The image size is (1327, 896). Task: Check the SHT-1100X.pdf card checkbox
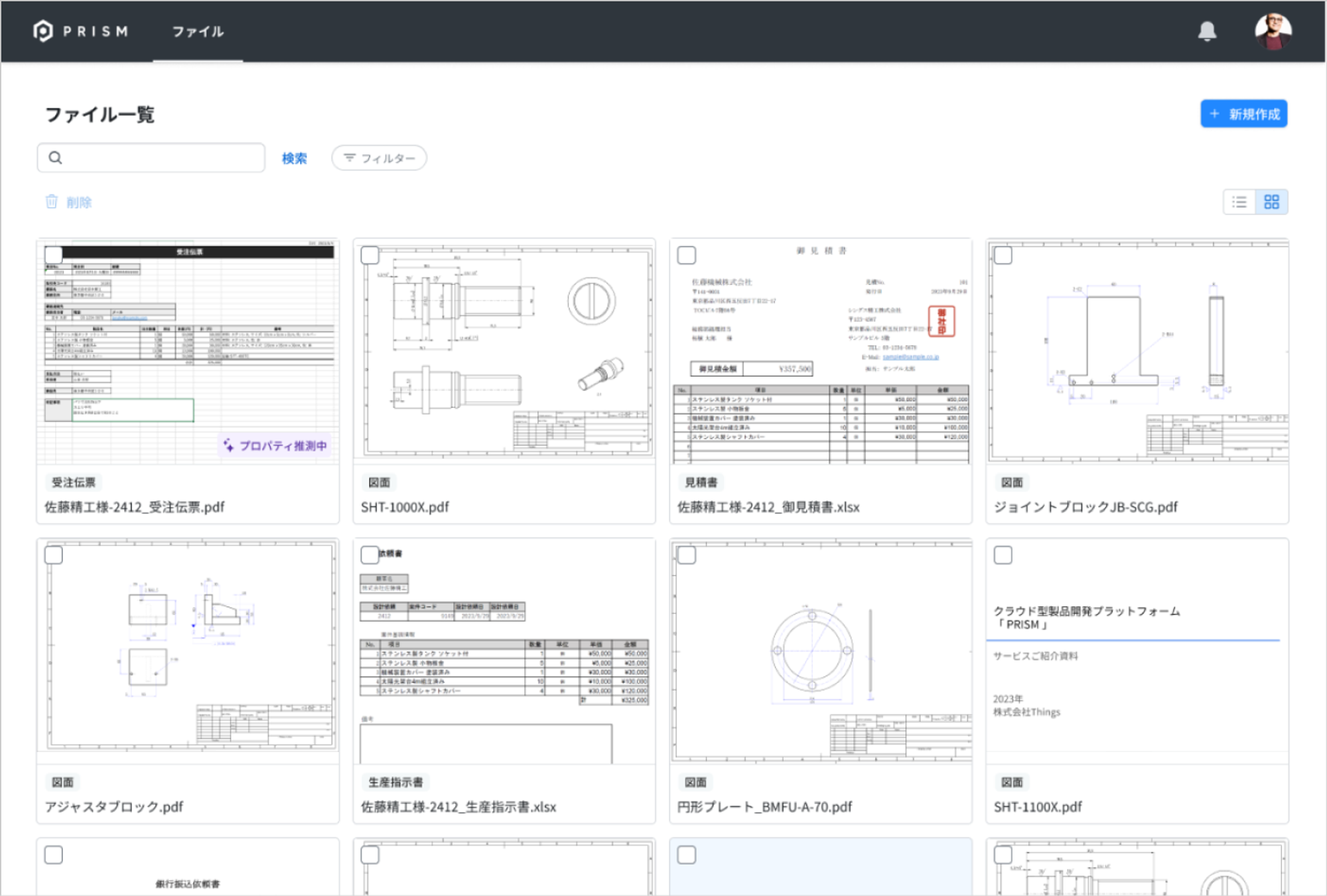[x=1003, y=555]
